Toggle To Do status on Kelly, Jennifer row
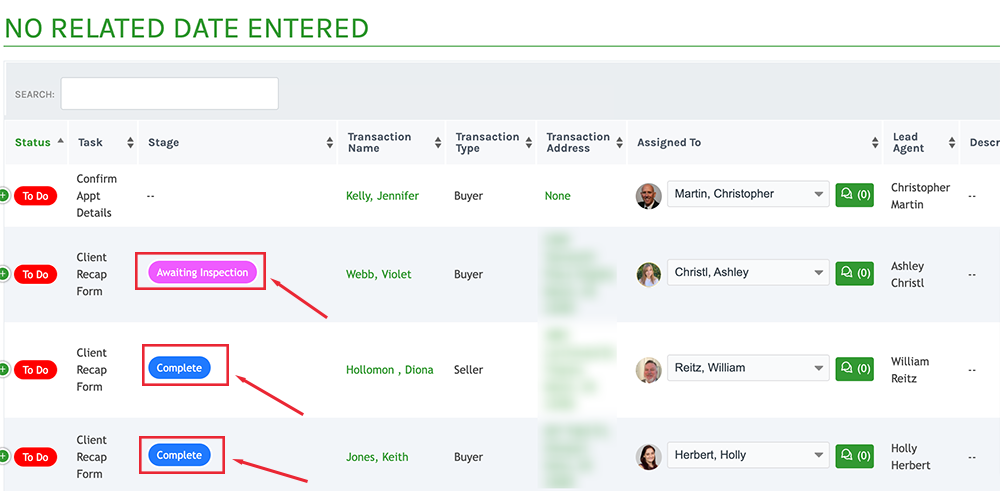The width and height of the screenshot is (1000, 491). 36,196
